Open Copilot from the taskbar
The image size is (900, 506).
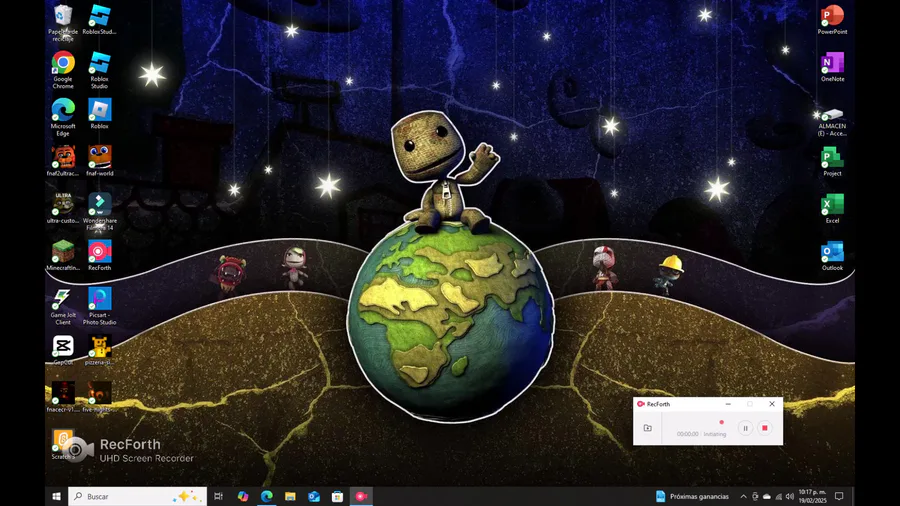(x=243, y=496)
